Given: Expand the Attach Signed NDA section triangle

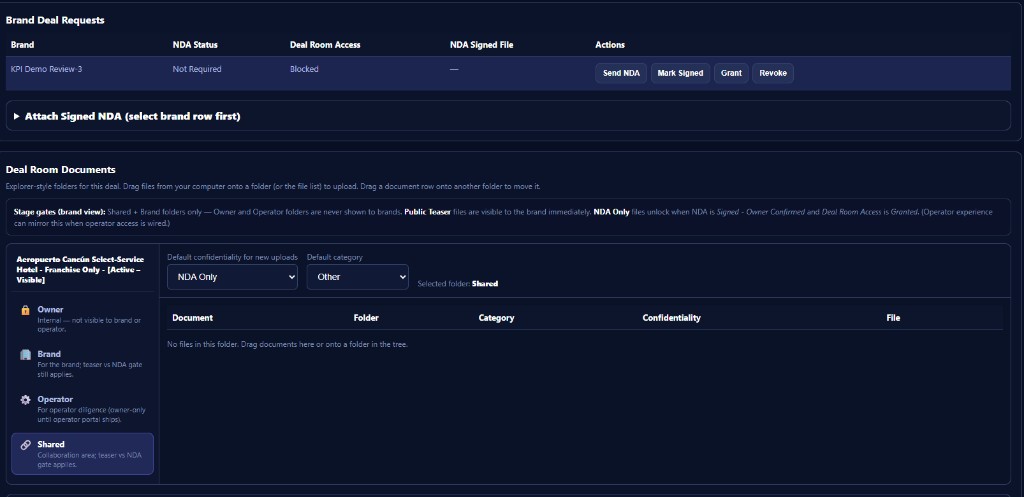Looking at the screenshot, I should [x=17, y=116].
